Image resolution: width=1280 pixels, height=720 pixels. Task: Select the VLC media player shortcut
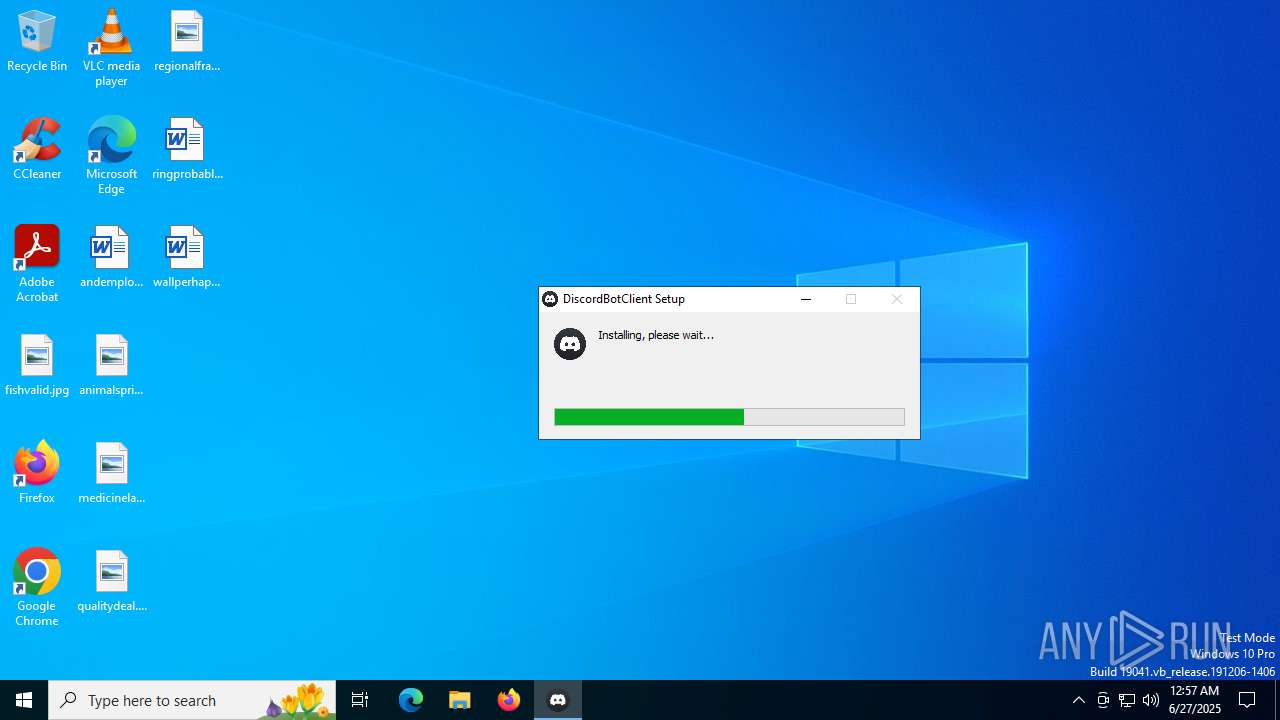(111, 48)
